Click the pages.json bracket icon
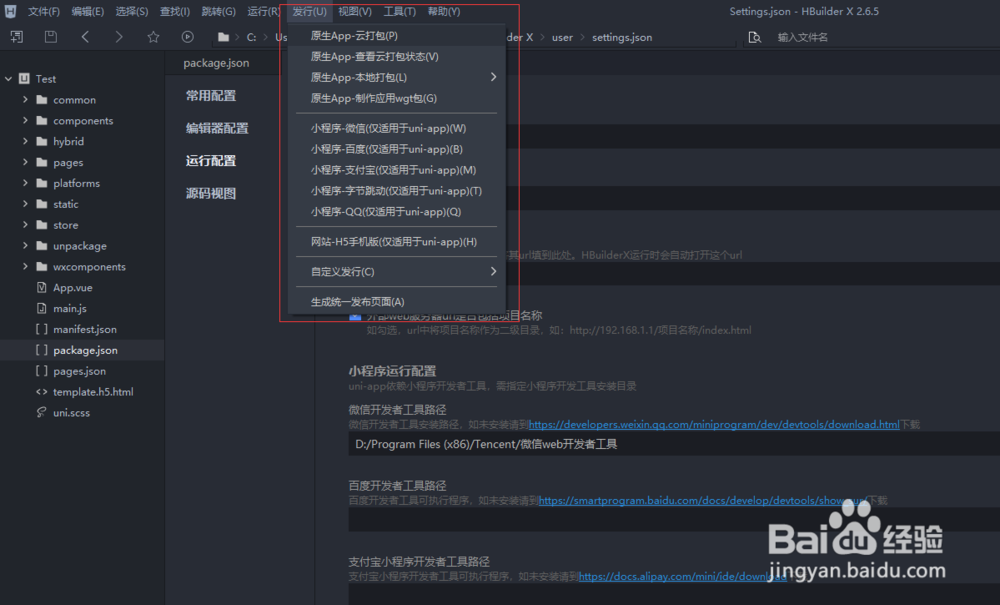1000x605 pixels. [x=41, y=370]
